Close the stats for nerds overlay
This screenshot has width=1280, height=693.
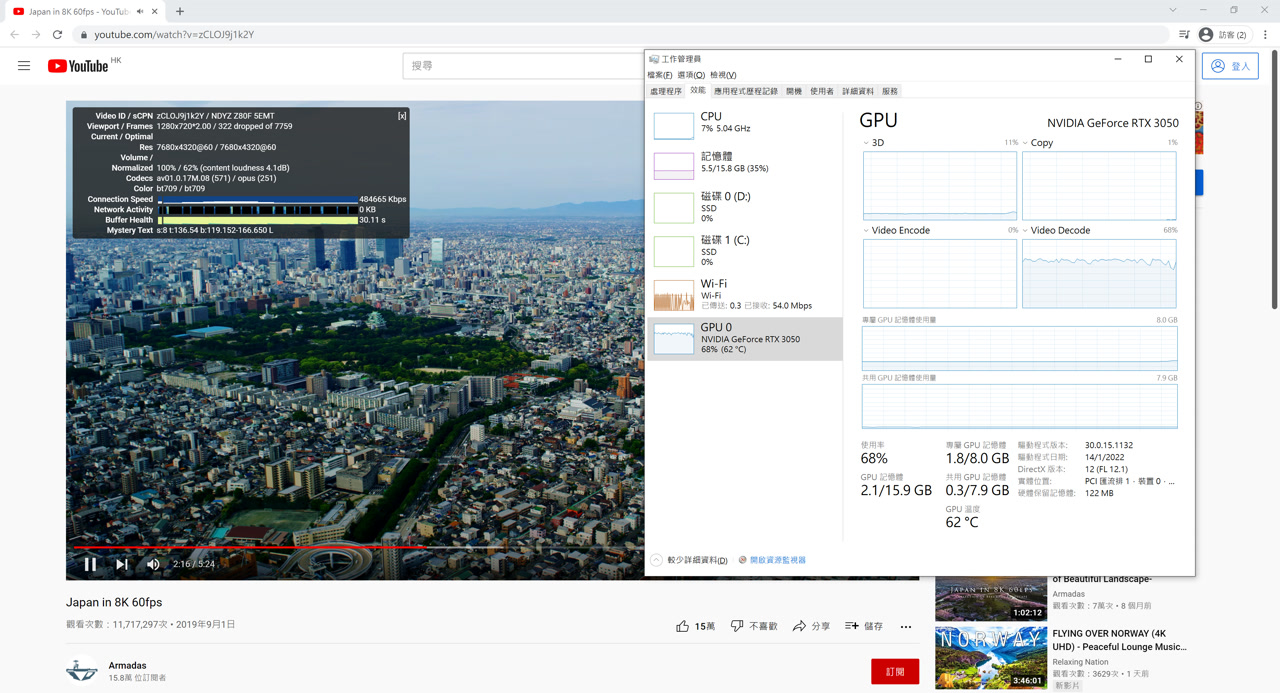[x=402, y=116]
